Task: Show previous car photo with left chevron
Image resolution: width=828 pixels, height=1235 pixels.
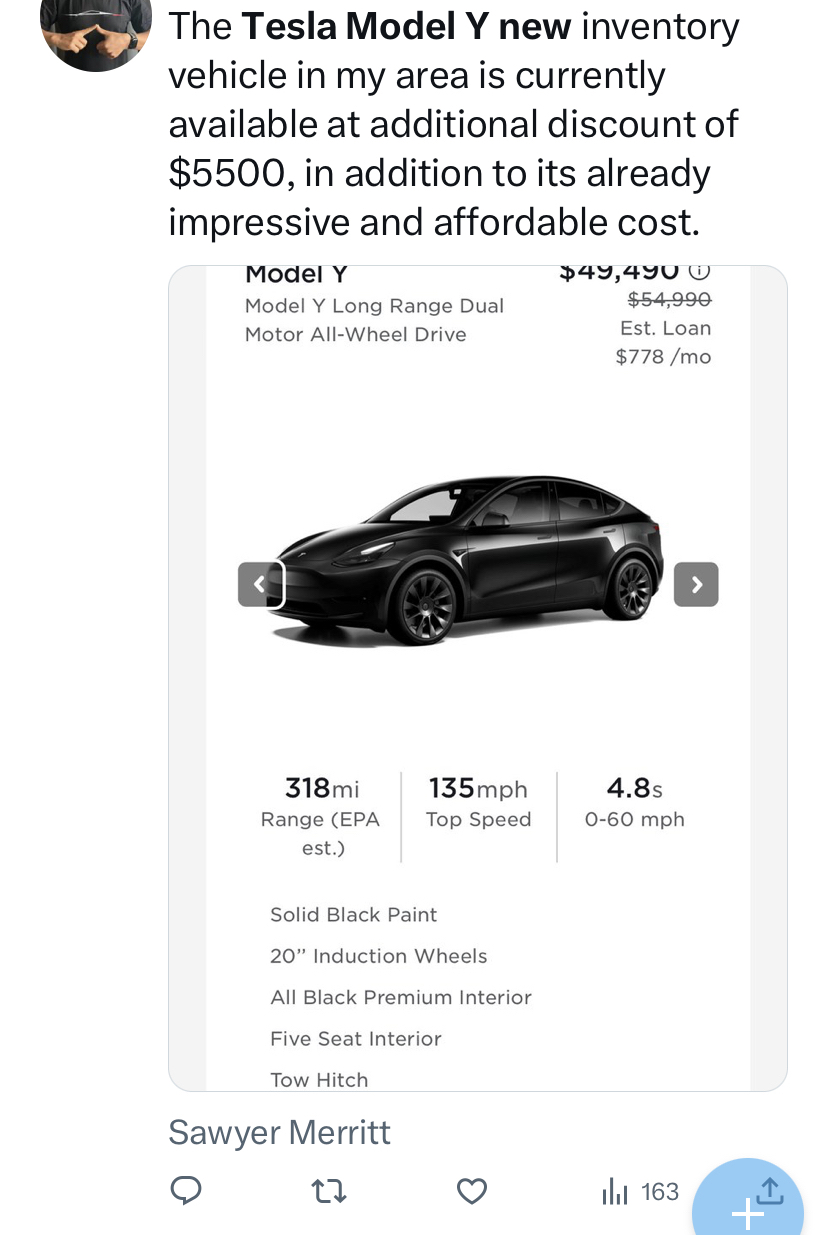Action: [x=261, y=584]
